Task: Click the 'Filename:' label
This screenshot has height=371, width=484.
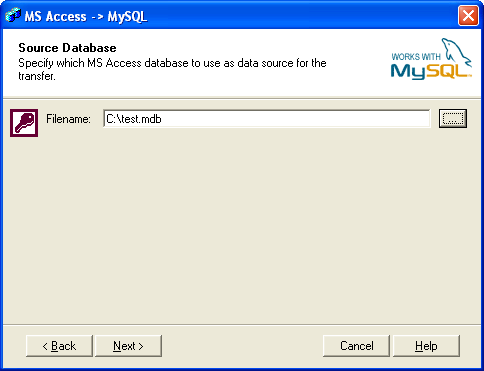Action: [x=68, y=119]
